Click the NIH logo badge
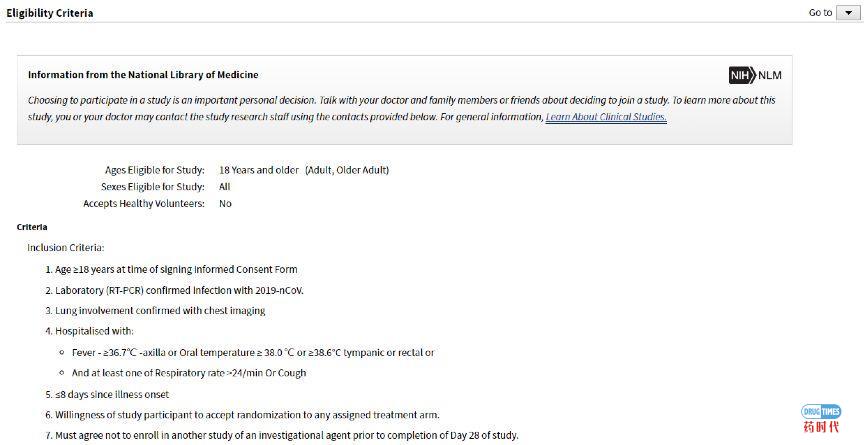 [x=742, y=75]
